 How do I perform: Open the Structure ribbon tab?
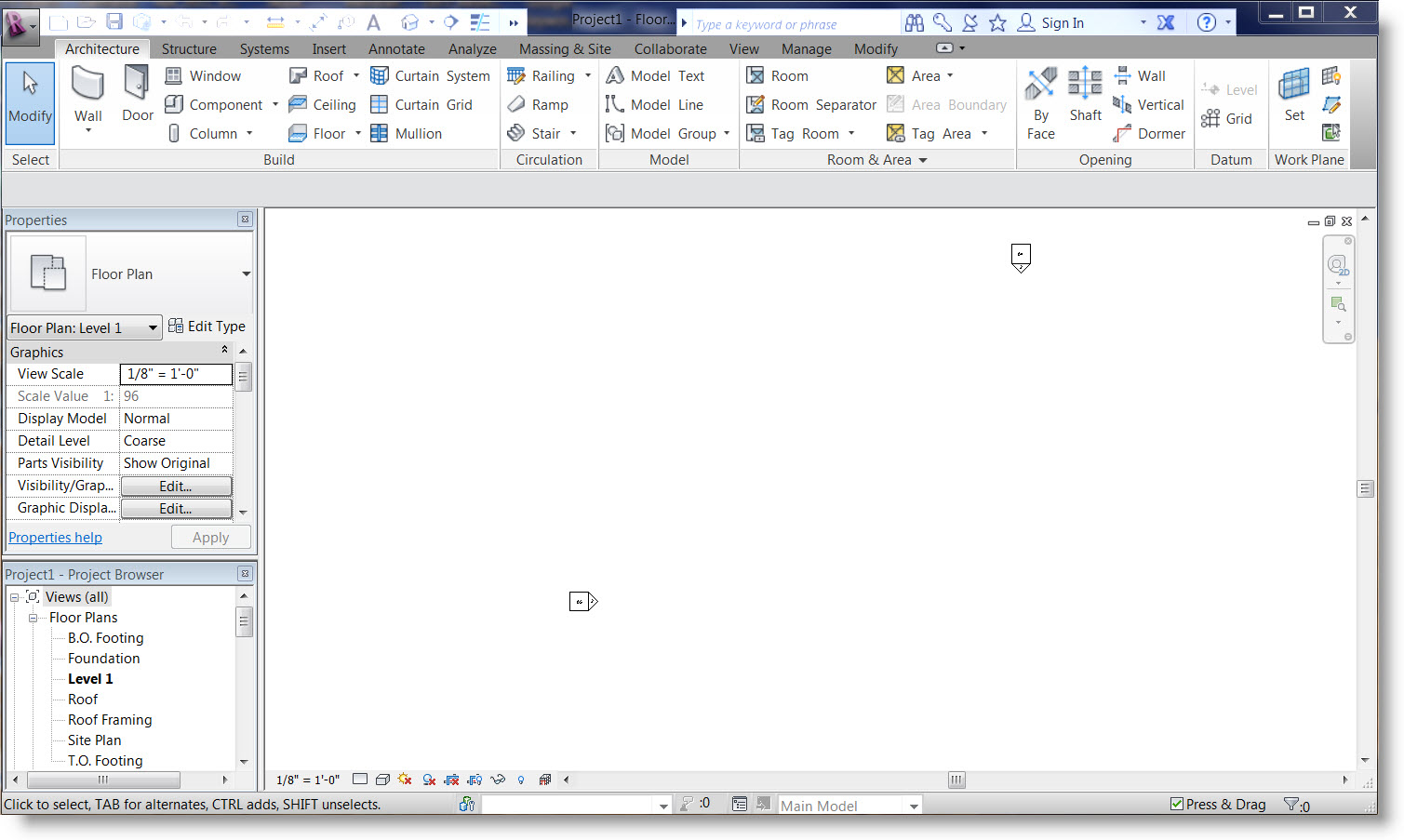coord(189,48)
